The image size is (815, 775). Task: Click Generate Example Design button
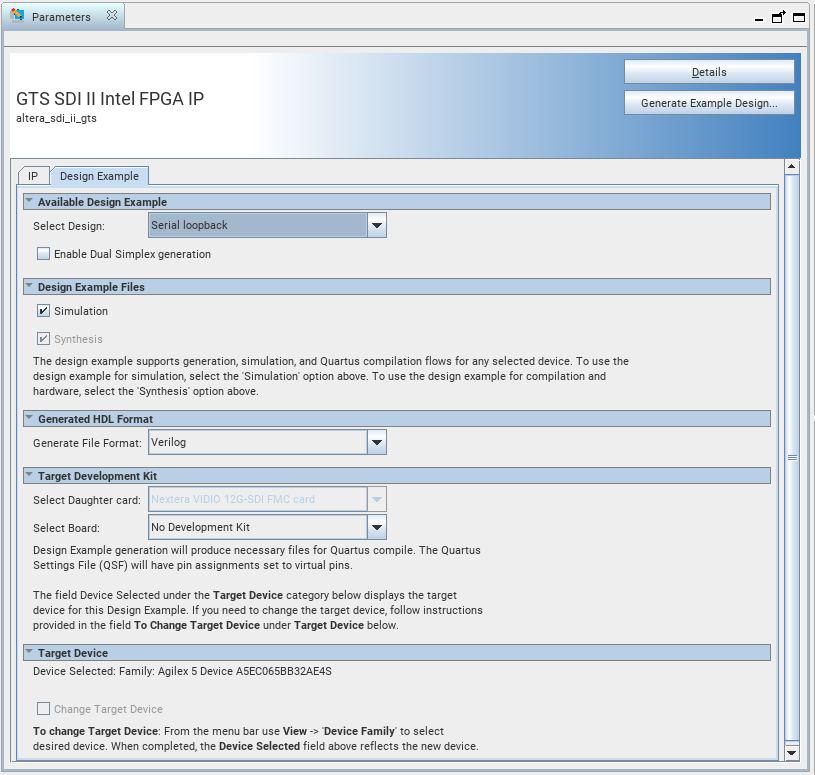tap(709, 102)
